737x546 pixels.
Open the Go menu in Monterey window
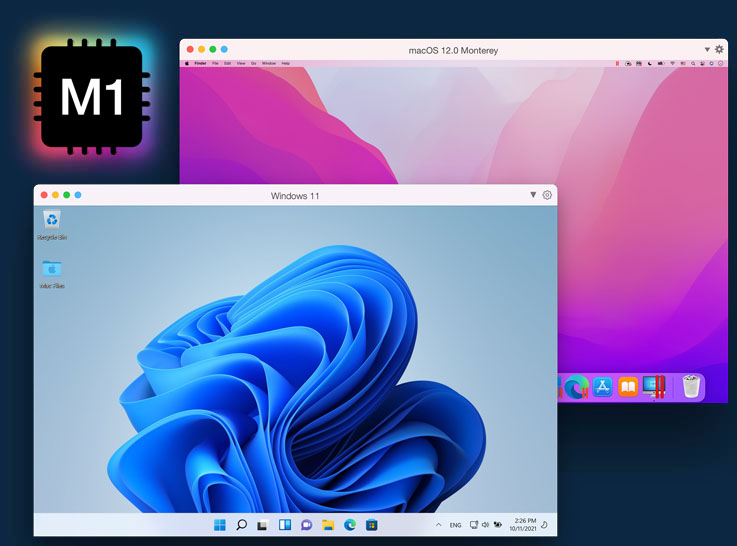point(254,63)
